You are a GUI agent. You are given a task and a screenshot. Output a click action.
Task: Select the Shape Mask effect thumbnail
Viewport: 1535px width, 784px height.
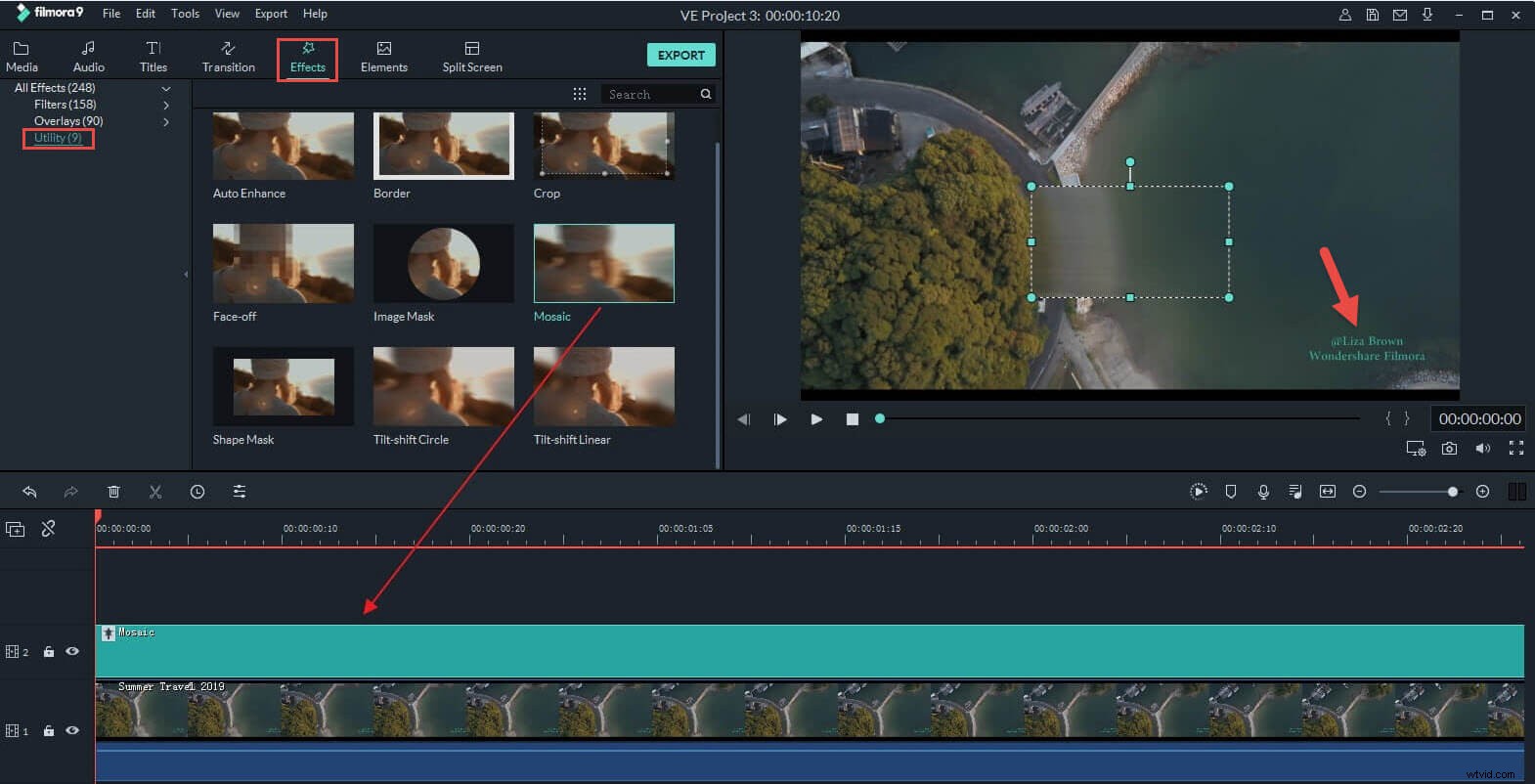(284, 386)
